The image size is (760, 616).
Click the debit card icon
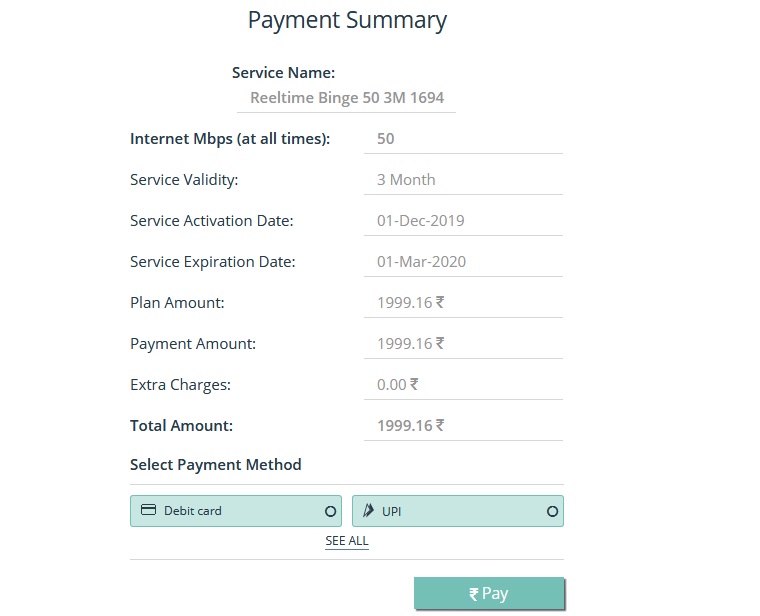(x=148, y=510)
